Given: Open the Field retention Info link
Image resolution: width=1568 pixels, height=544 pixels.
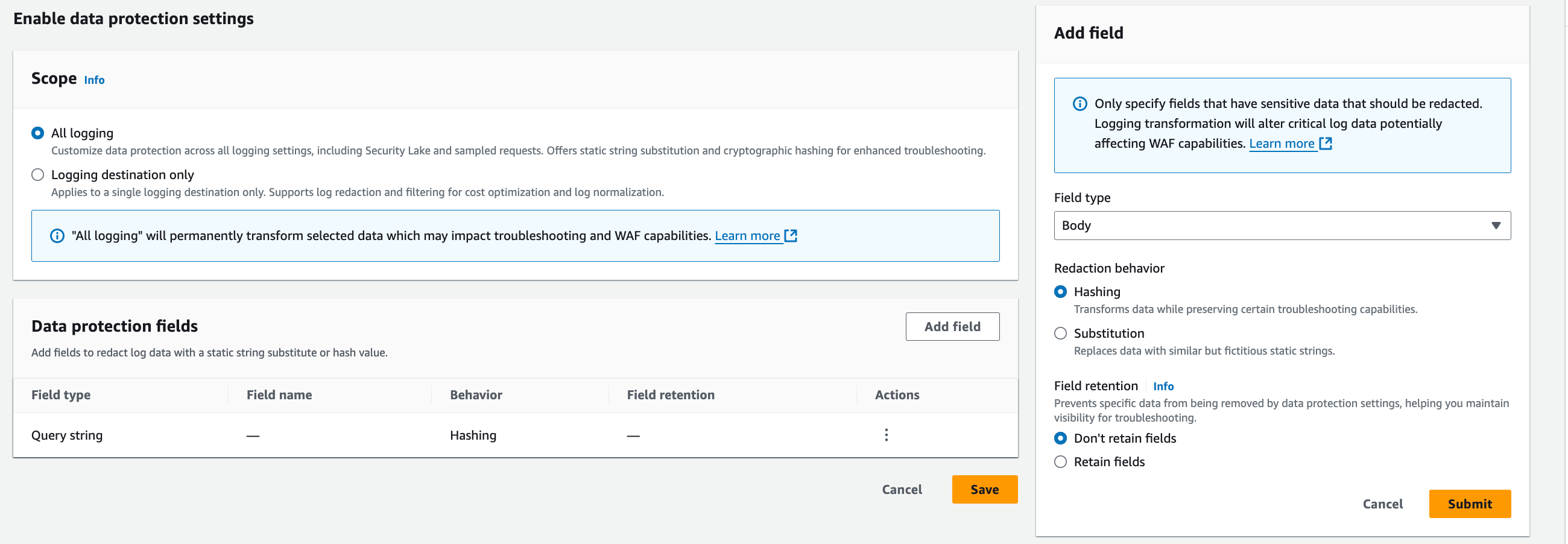Looking at the screenshot, I should coord(1163,387).
